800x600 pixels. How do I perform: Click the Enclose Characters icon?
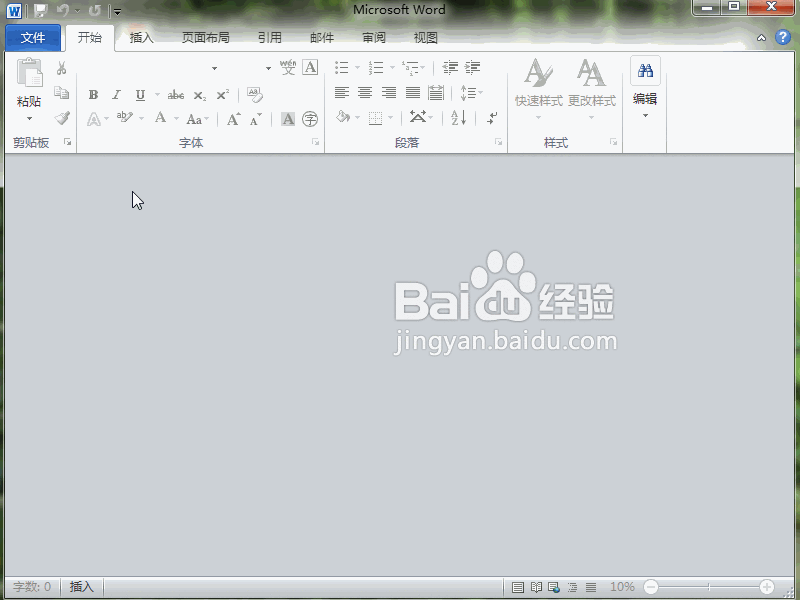310,119
